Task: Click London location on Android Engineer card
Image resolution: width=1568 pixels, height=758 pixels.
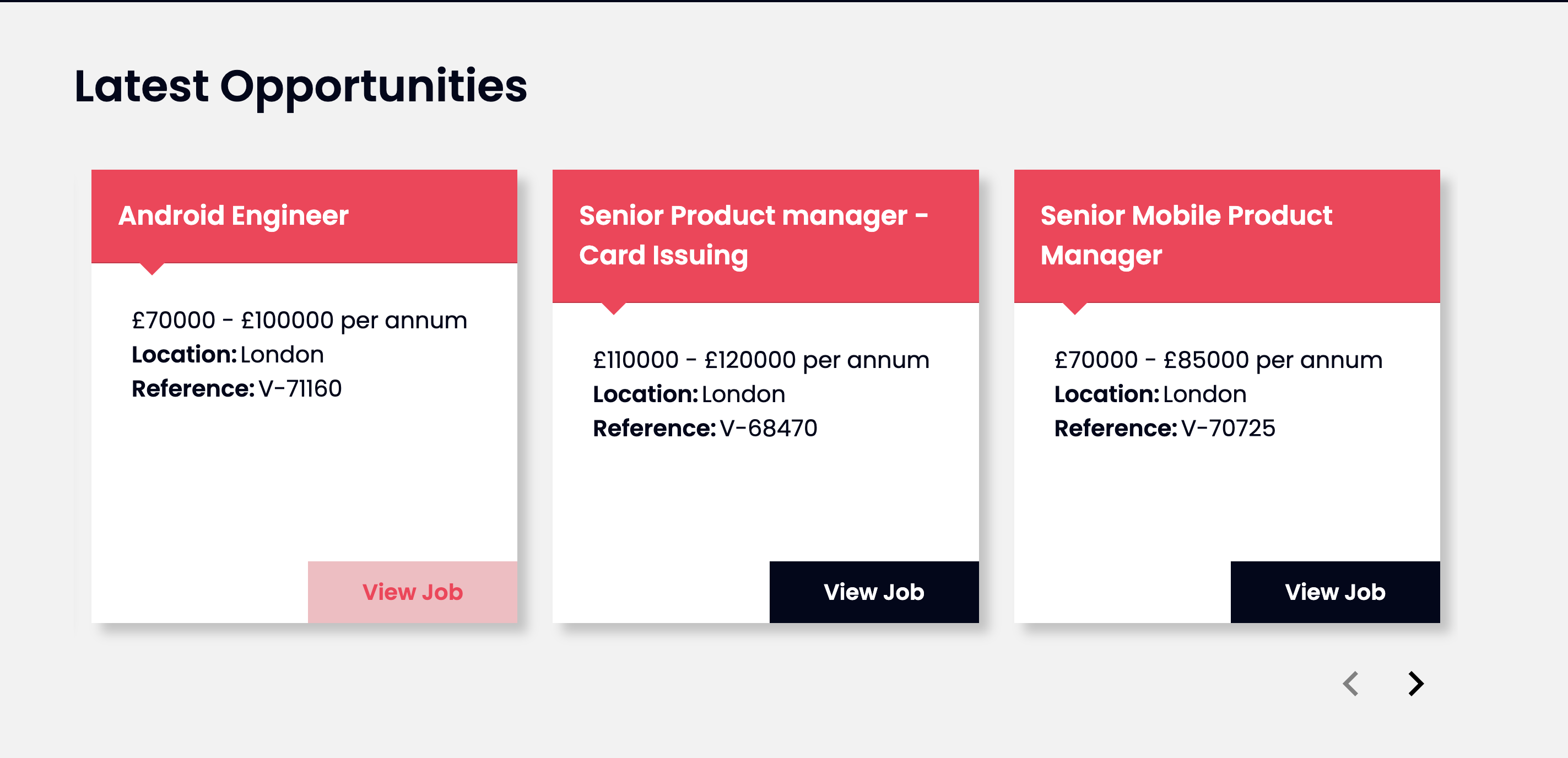Action: (282, 354)
